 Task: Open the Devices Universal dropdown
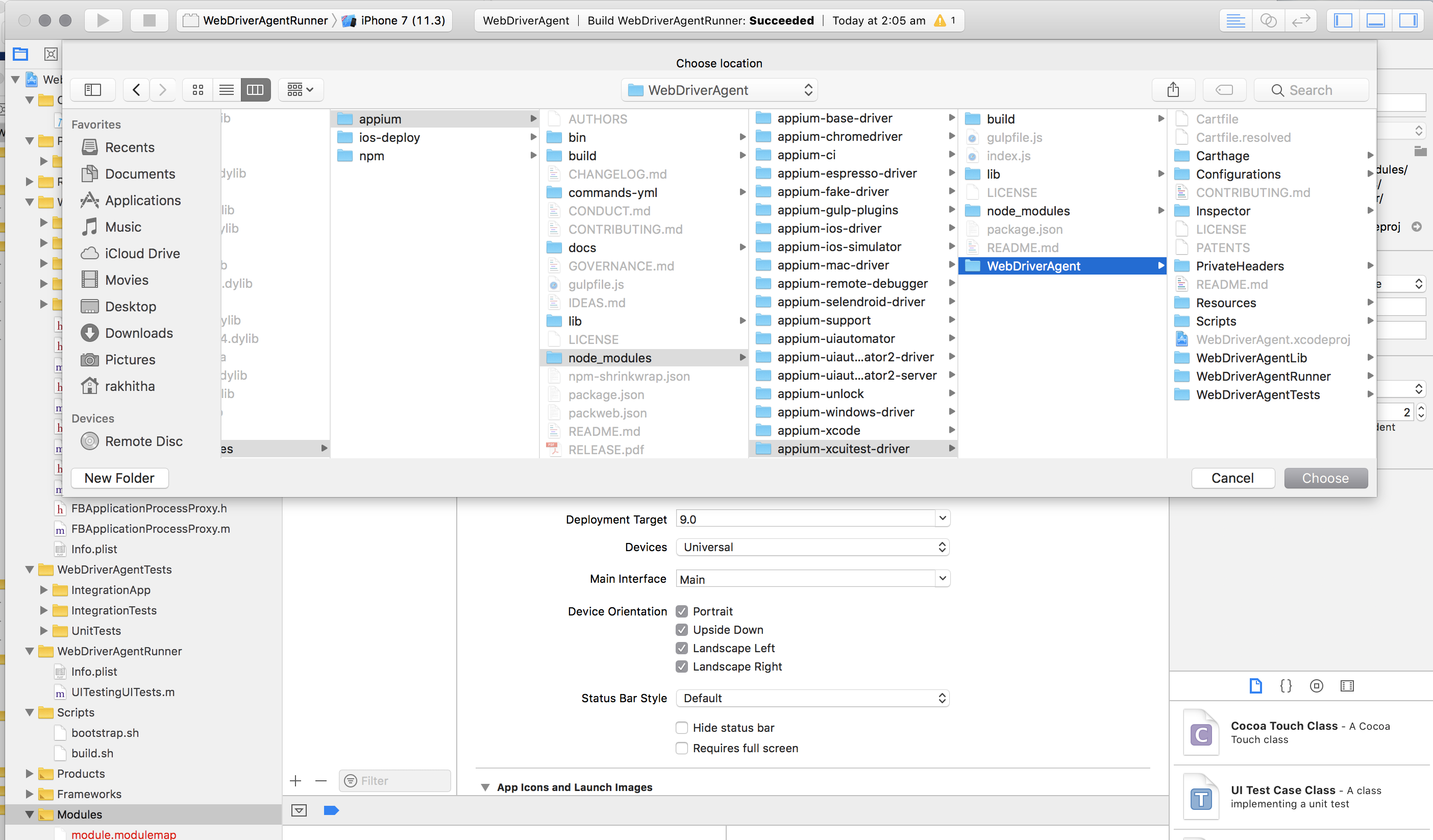[812, 547]
